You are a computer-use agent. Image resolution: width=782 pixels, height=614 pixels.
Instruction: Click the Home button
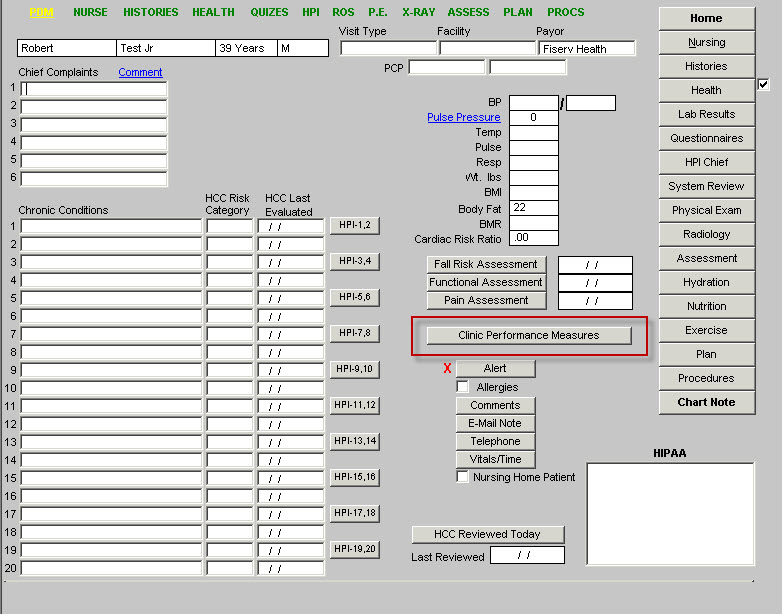point(706,18)
